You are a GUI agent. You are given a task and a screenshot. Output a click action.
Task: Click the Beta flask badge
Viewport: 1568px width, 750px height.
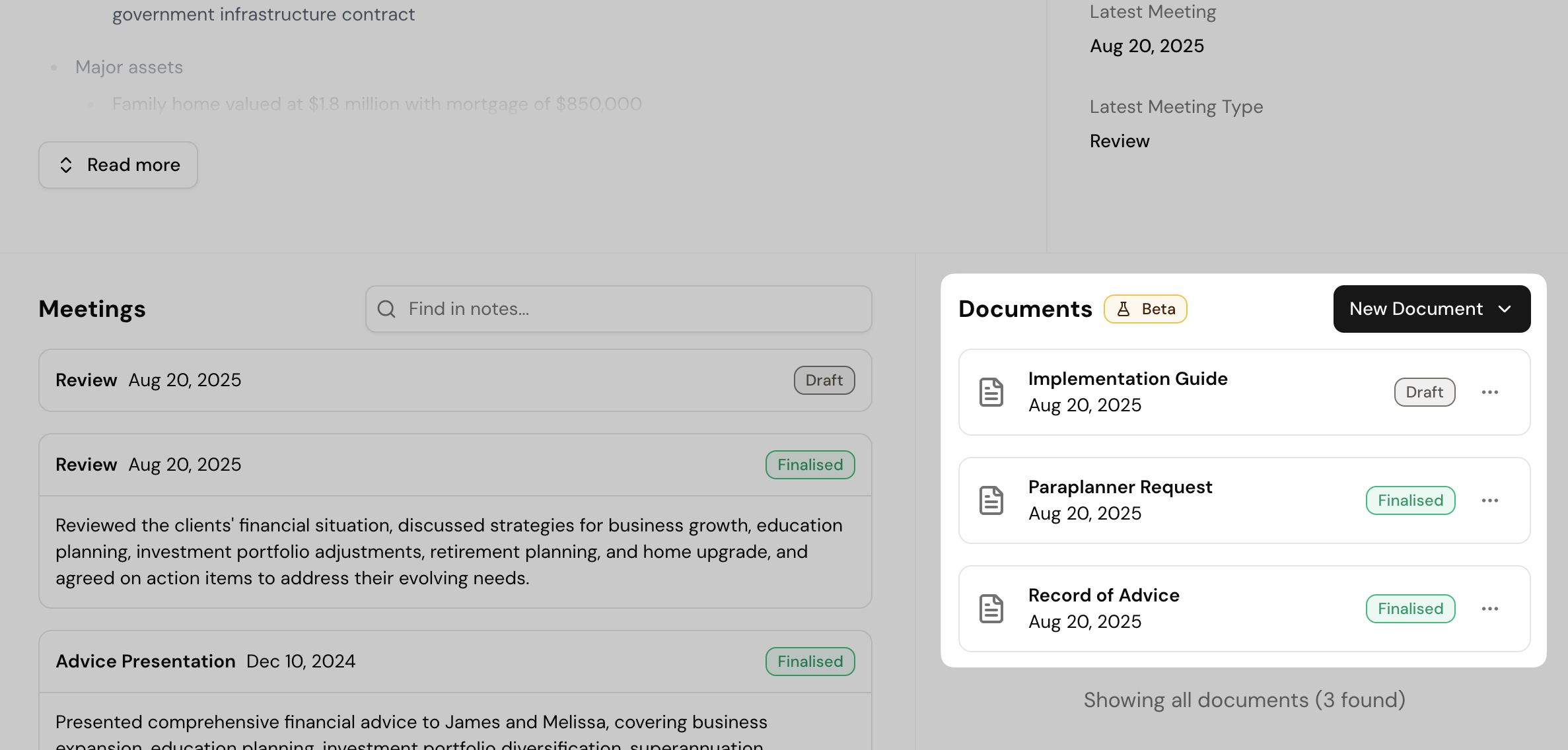click(x=1145, y=309)
